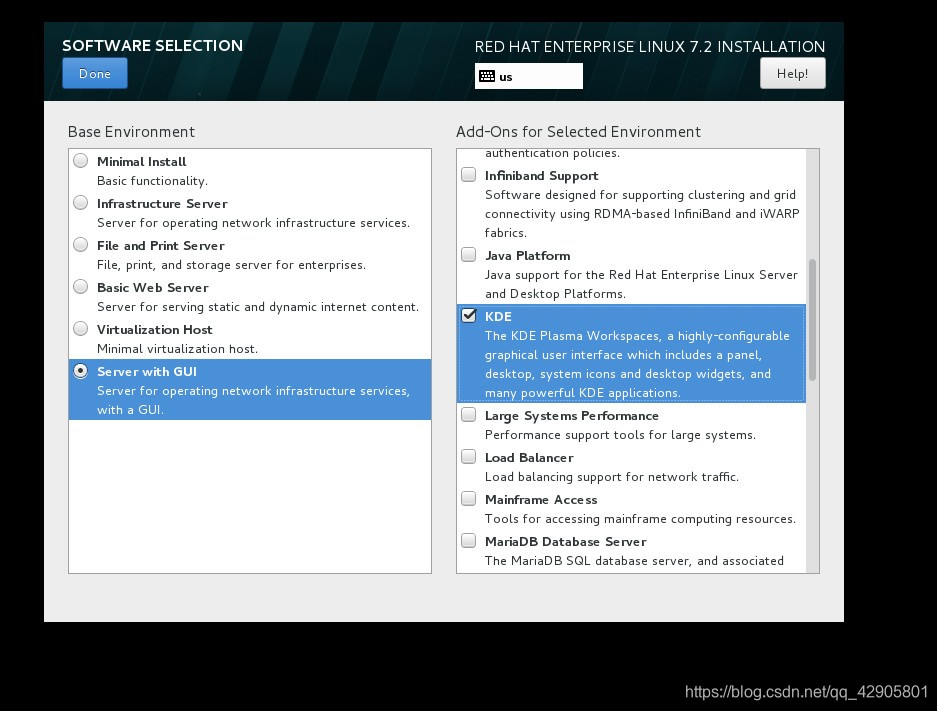
Task: Click the keyboard layout icon
Action: click(487, 76)
